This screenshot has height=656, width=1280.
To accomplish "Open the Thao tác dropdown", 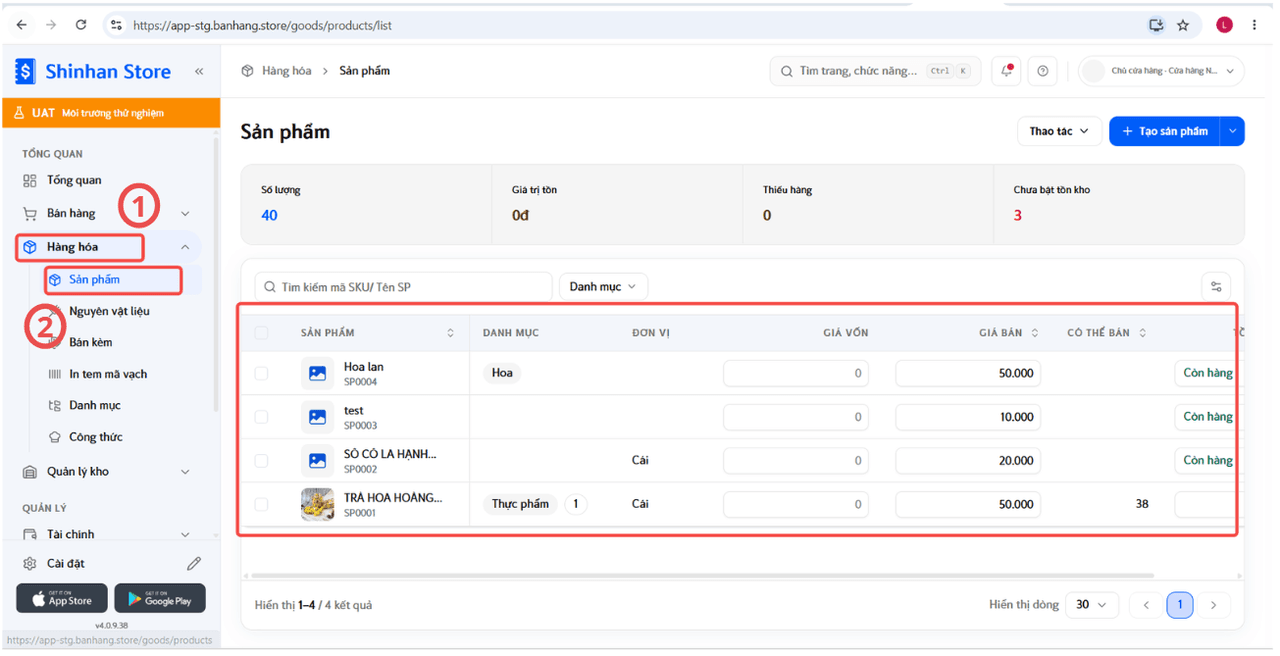I will coord(1059,131).
